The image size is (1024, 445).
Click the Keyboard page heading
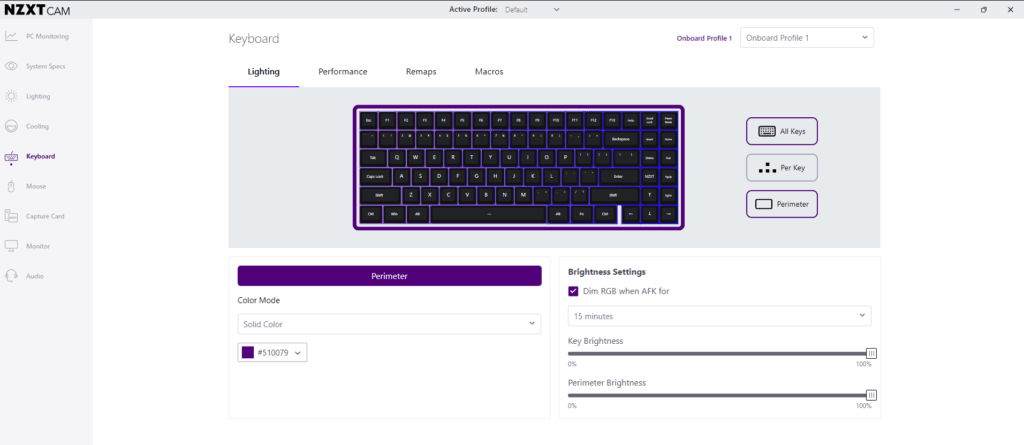pyautogui.click(x=253, y=39)
